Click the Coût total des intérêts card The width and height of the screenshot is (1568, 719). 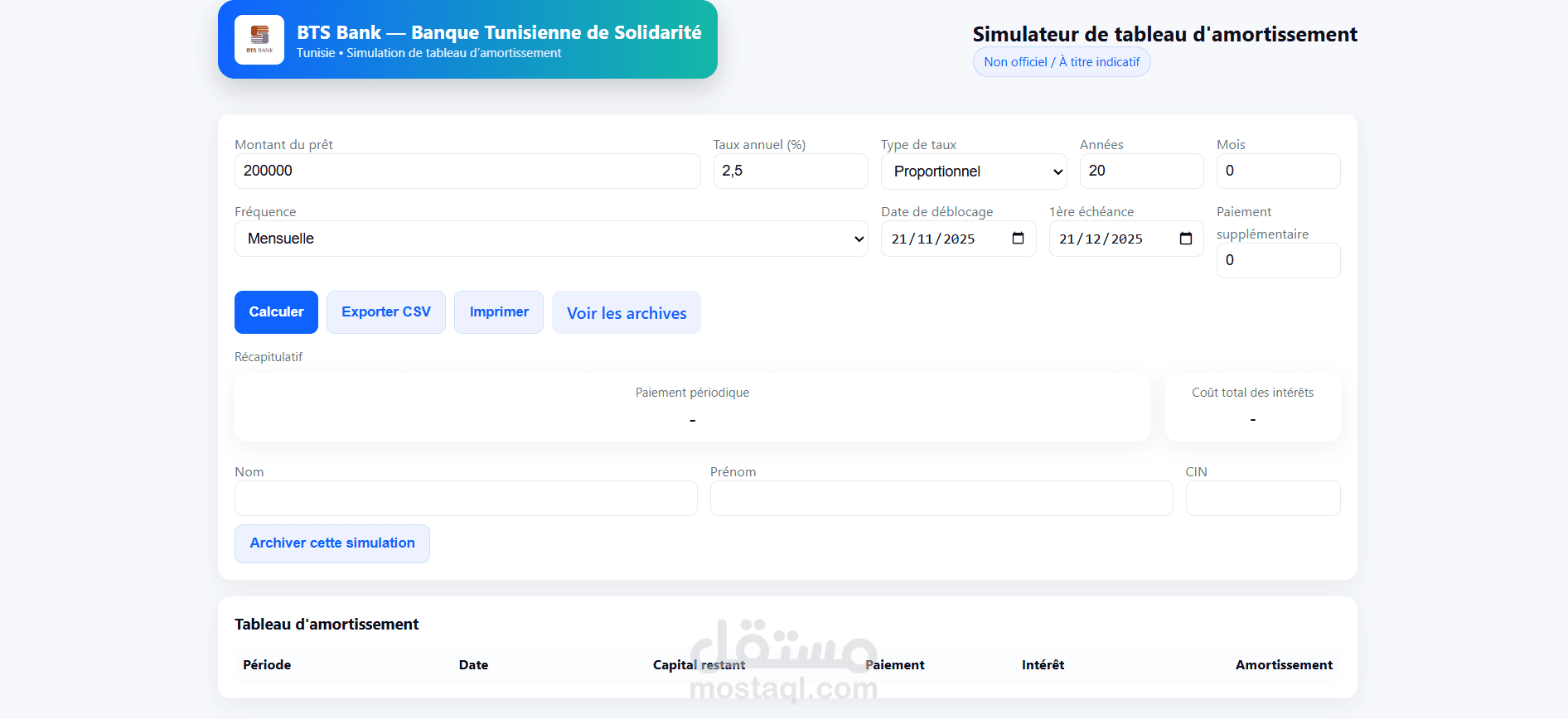coord(1252,407)
